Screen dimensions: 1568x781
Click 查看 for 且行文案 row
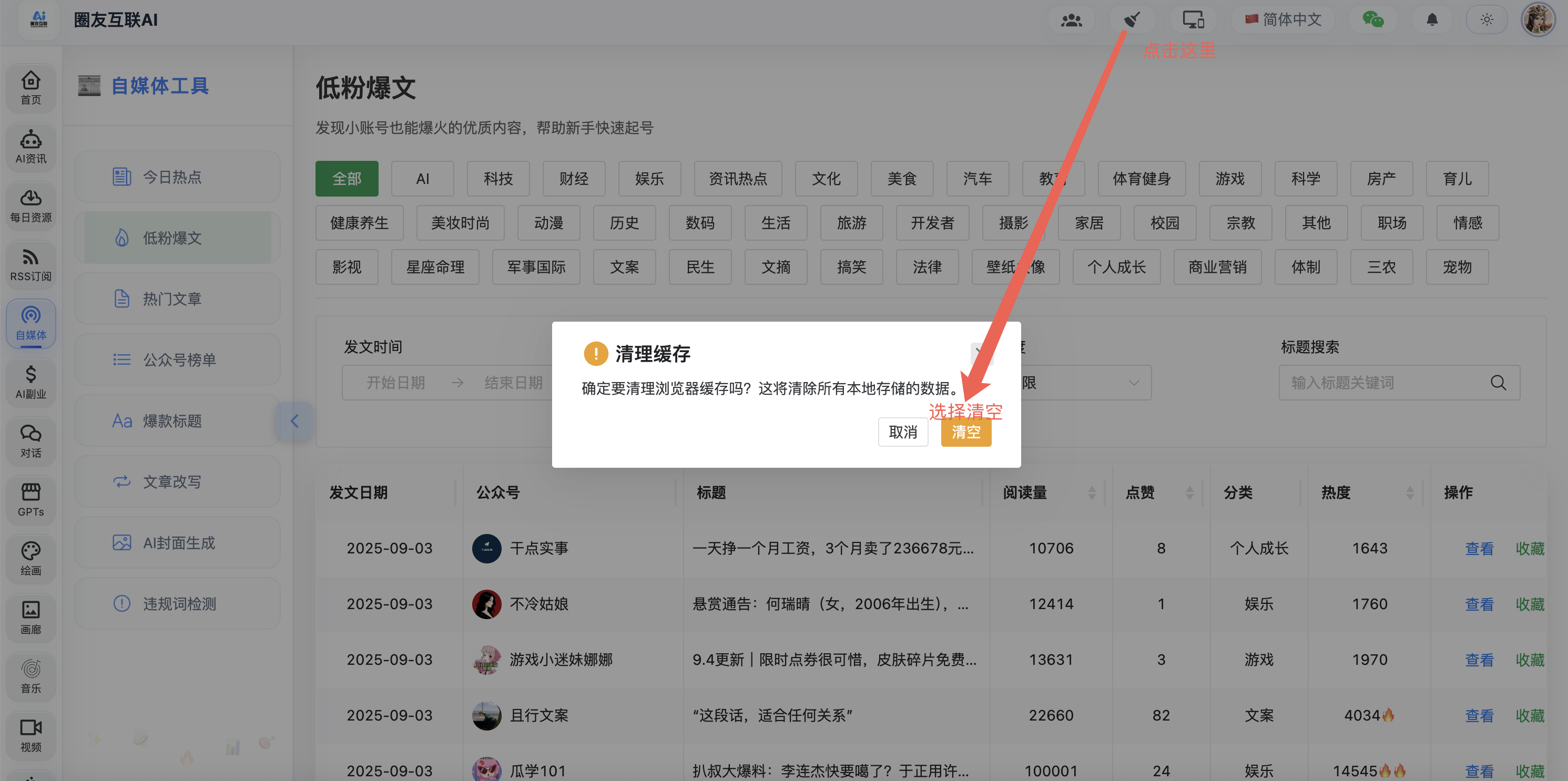(x=1479, y=716)
